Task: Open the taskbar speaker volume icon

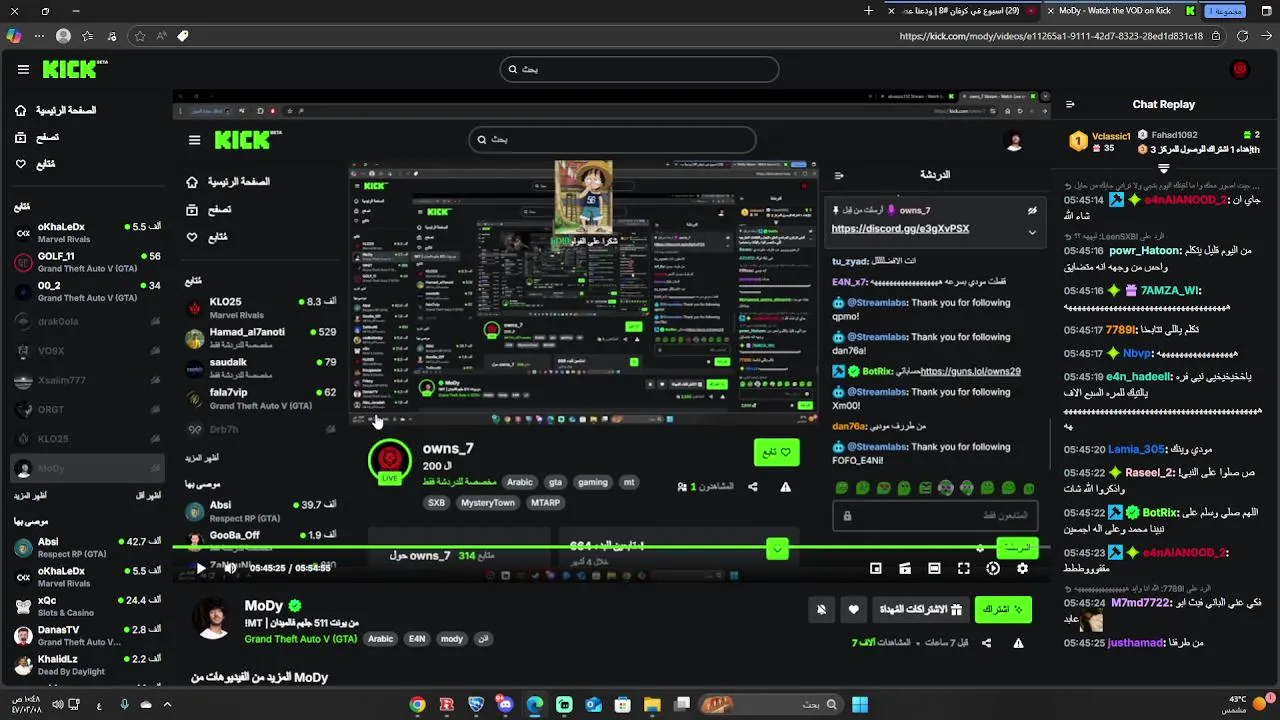Action: point(58,705)
